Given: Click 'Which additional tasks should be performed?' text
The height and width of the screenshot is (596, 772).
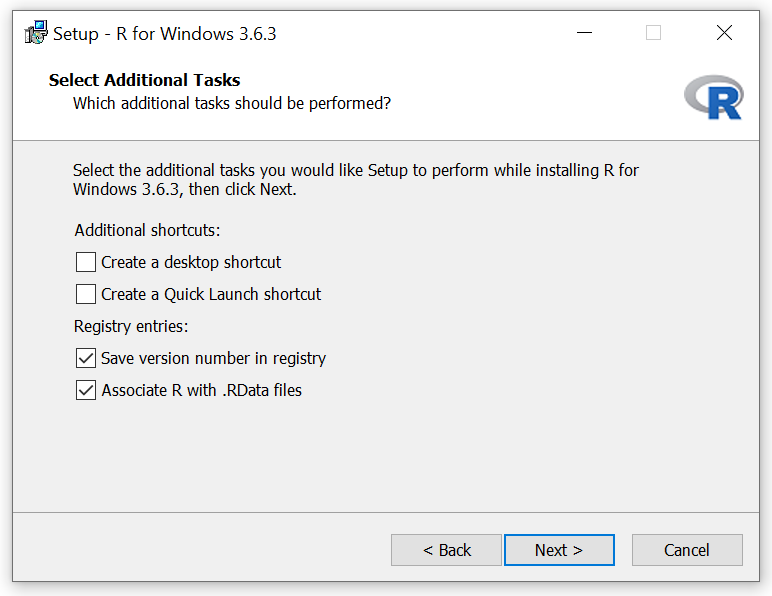Looking at the screenshot, I should click(231, 103).
